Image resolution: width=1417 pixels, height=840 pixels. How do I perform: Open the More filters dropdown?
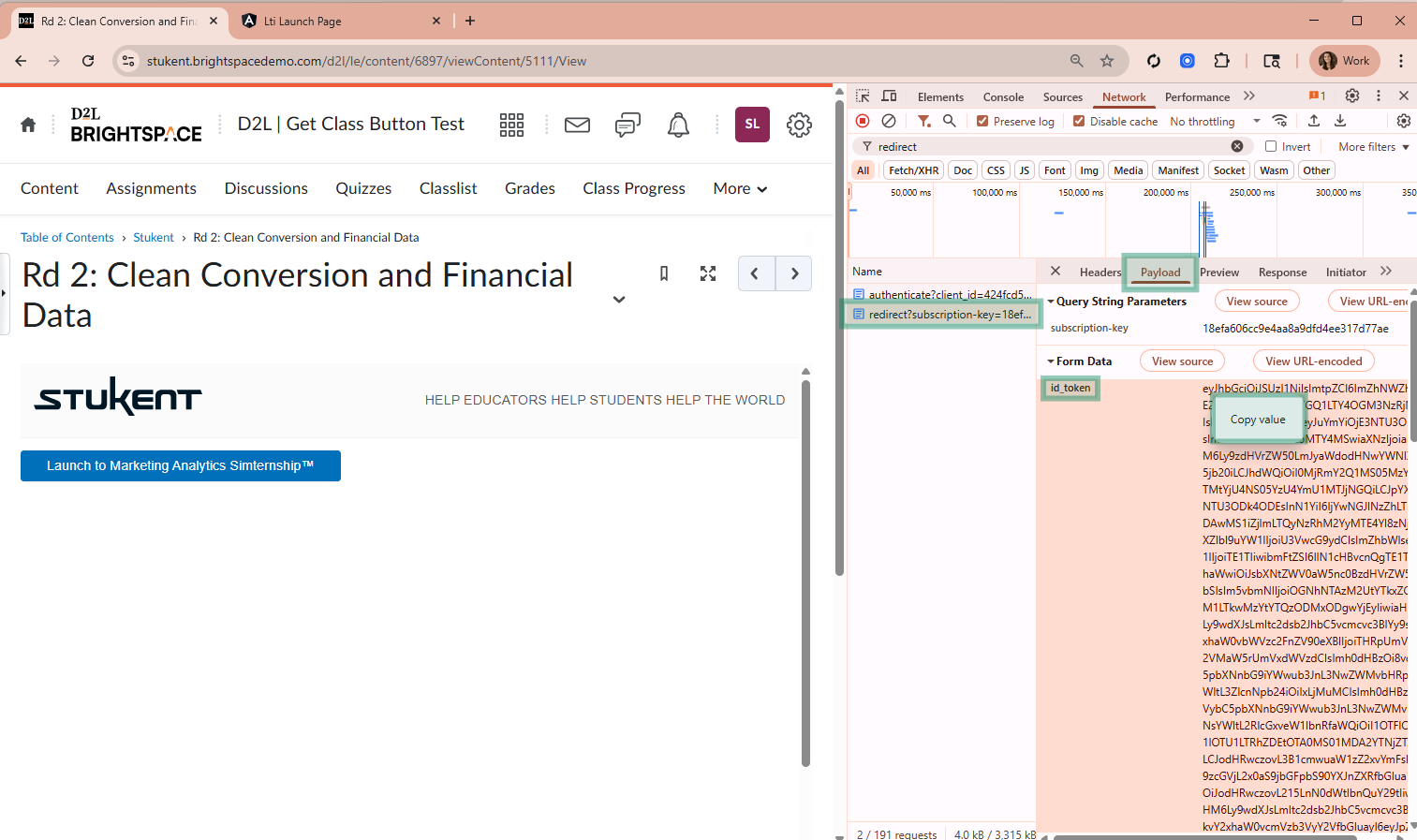(1374, 146)
